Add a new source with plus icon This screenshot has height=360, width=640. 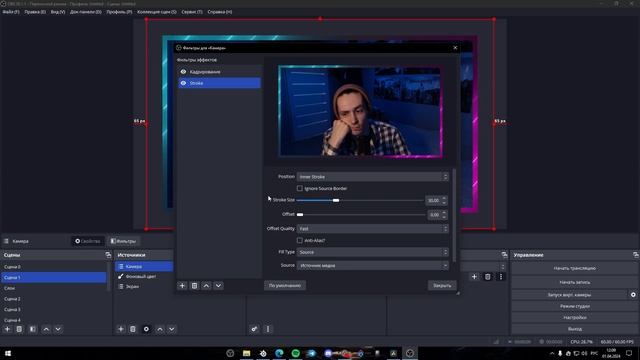coord(120,329)
